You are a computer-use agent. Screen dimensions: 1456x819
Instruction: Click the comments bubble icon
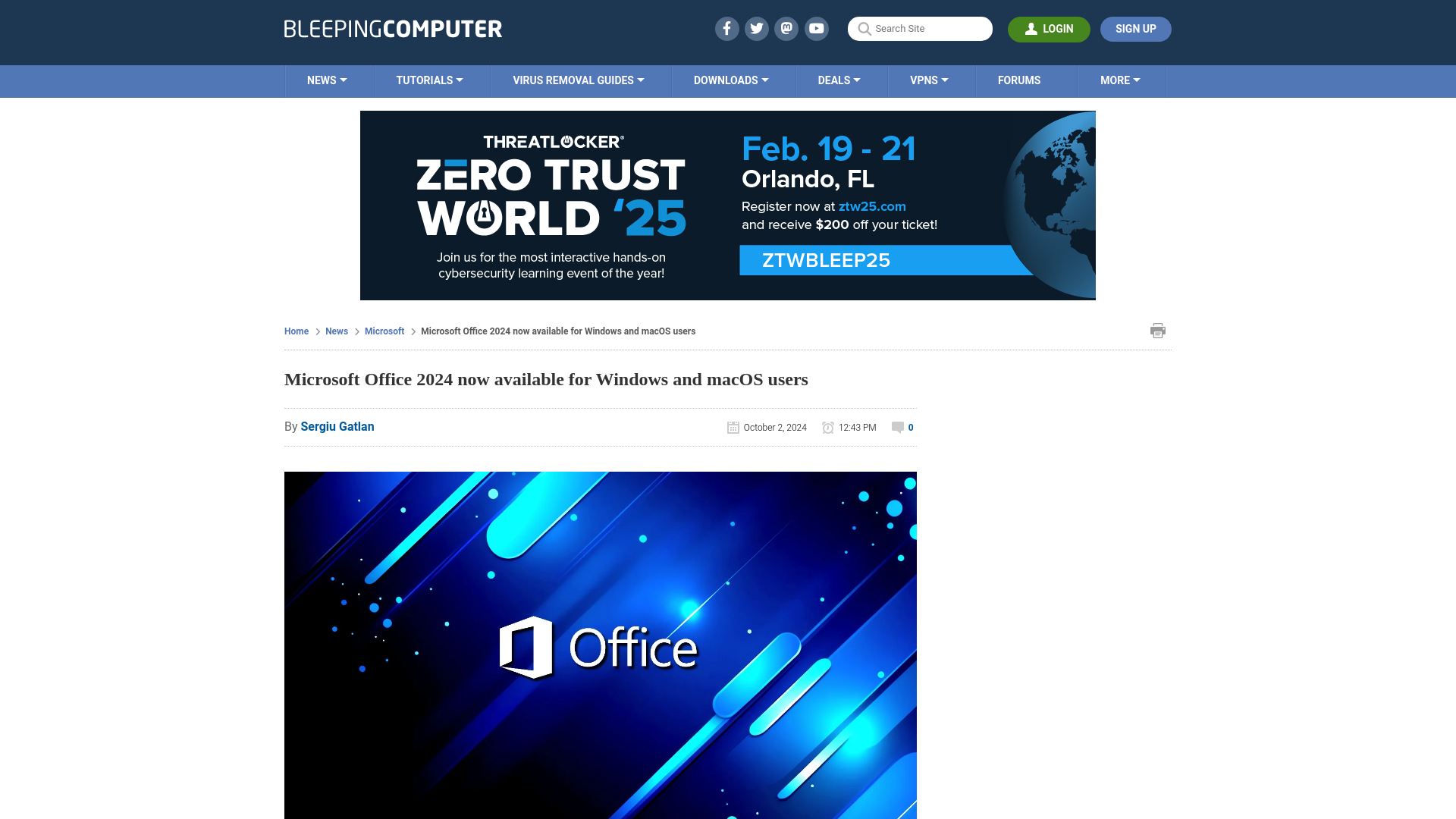coord(898,428)
